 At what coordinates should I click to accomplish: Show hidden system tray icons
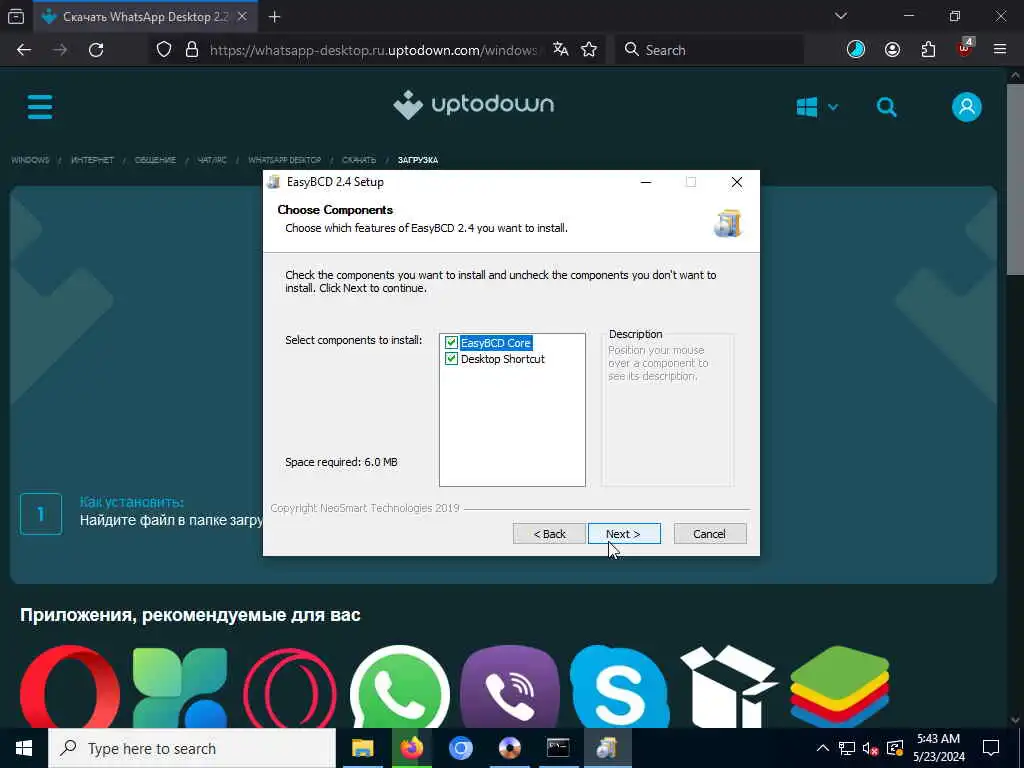pos(823,748)
